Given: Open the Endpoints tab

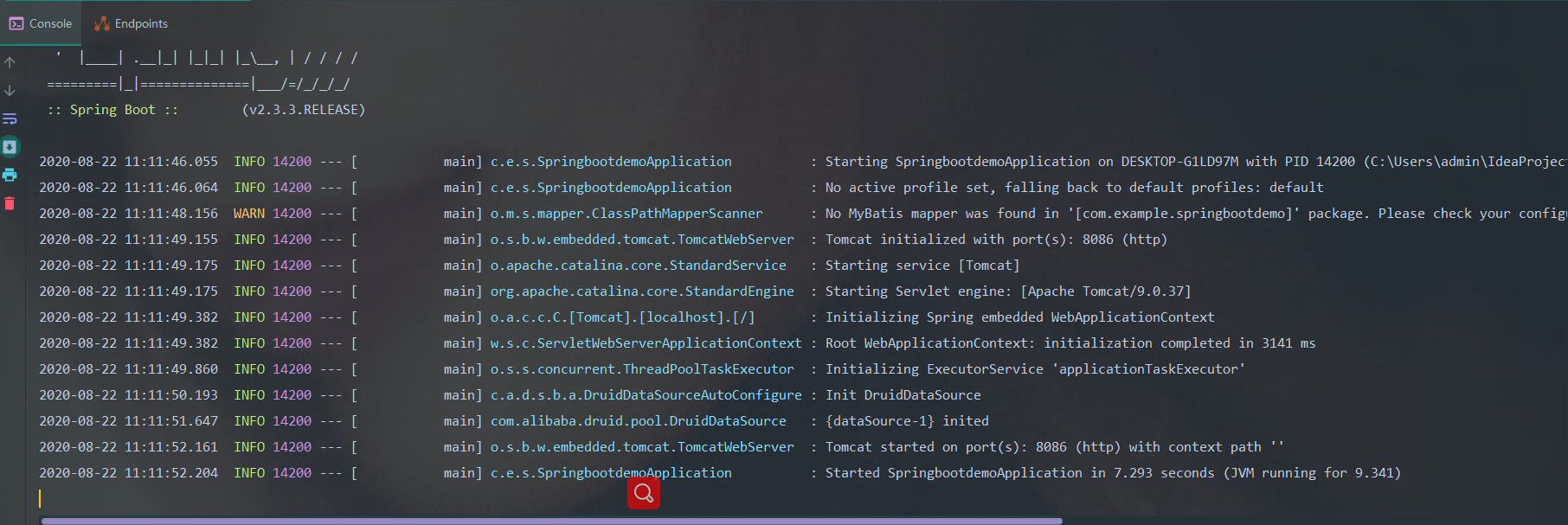Looking at the screenshot, I should coord(132,23).
